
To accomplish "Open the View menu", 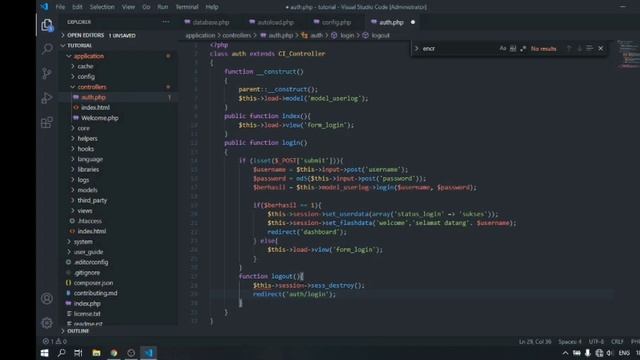I will pyautogui.click(x=128, y=7).
